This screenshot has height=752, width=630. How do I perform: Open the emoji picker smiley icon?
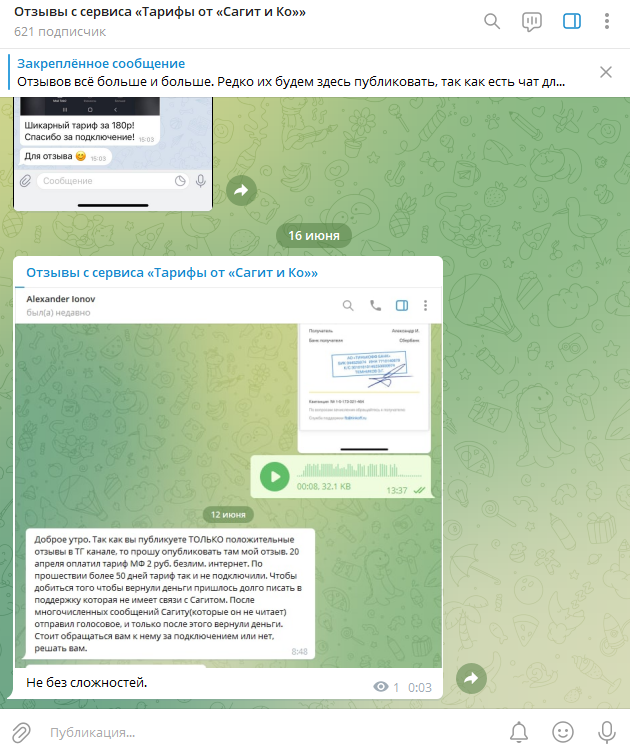(563, 732)
